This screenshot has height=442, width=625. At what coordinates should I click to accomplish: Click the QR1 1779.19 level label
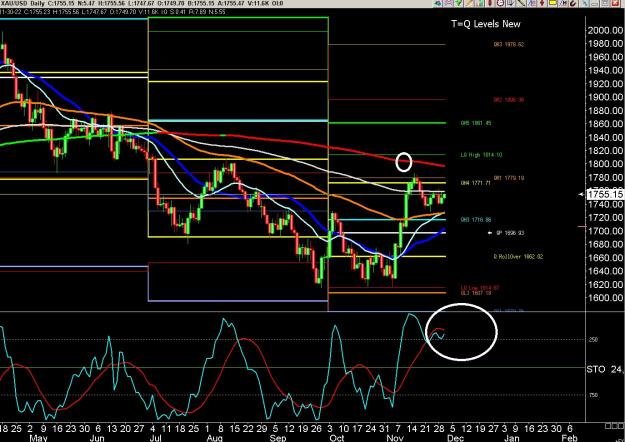click(x=509, y=178)
